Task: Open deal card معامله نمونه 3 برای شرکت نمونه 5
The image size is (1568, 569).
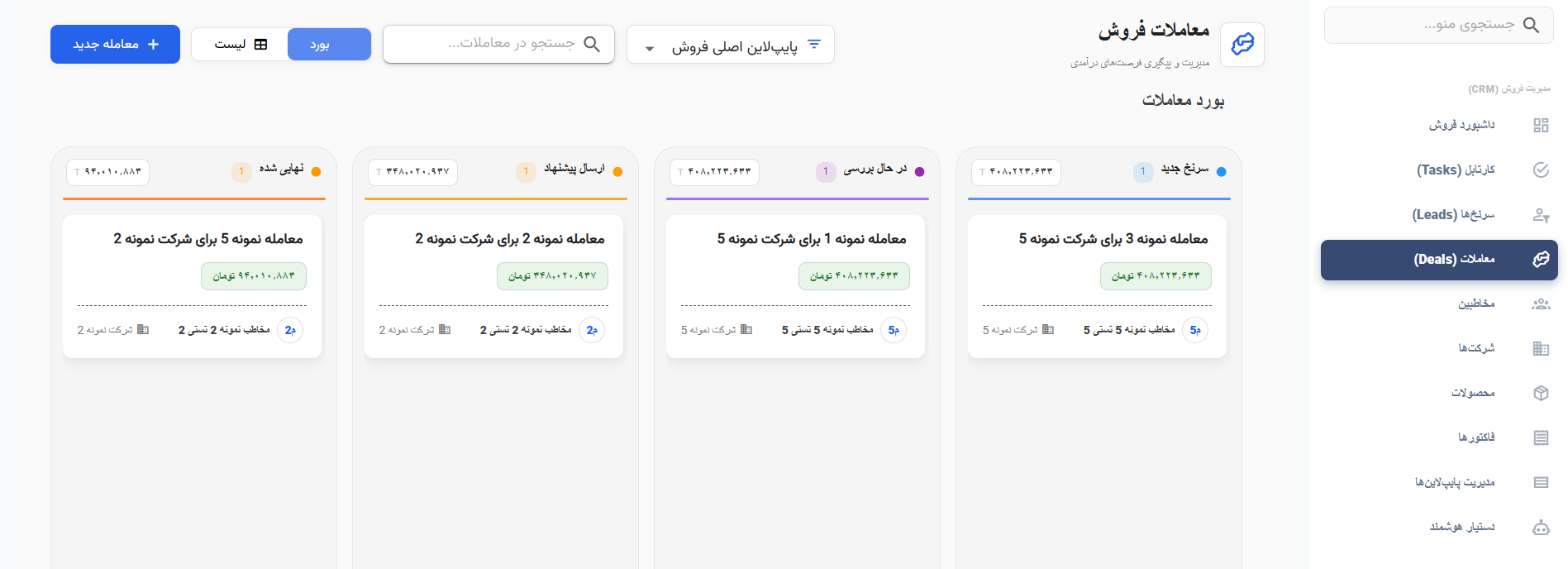Action: coord(1097,286)
